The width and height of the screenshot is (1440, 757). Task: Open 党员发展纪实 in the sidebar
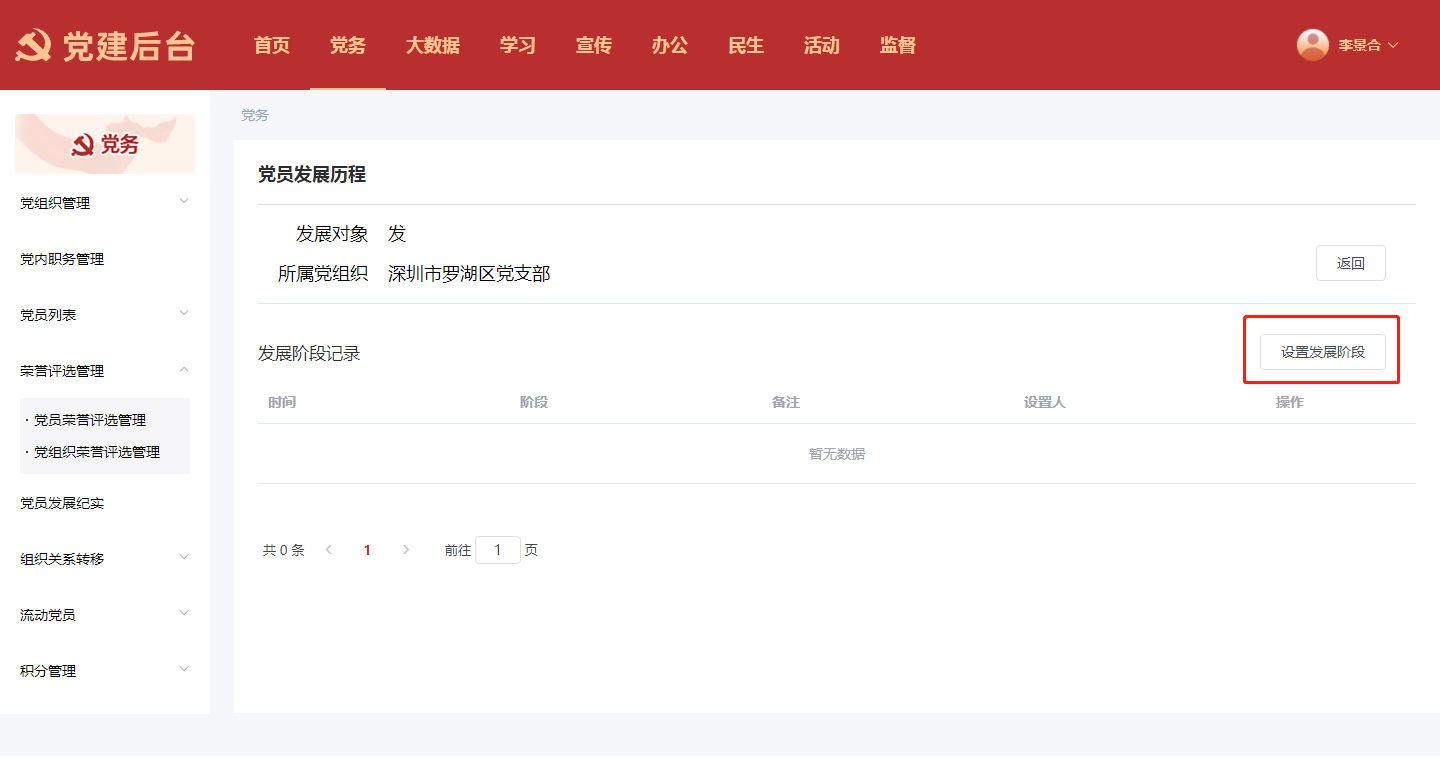click(62, 503)
